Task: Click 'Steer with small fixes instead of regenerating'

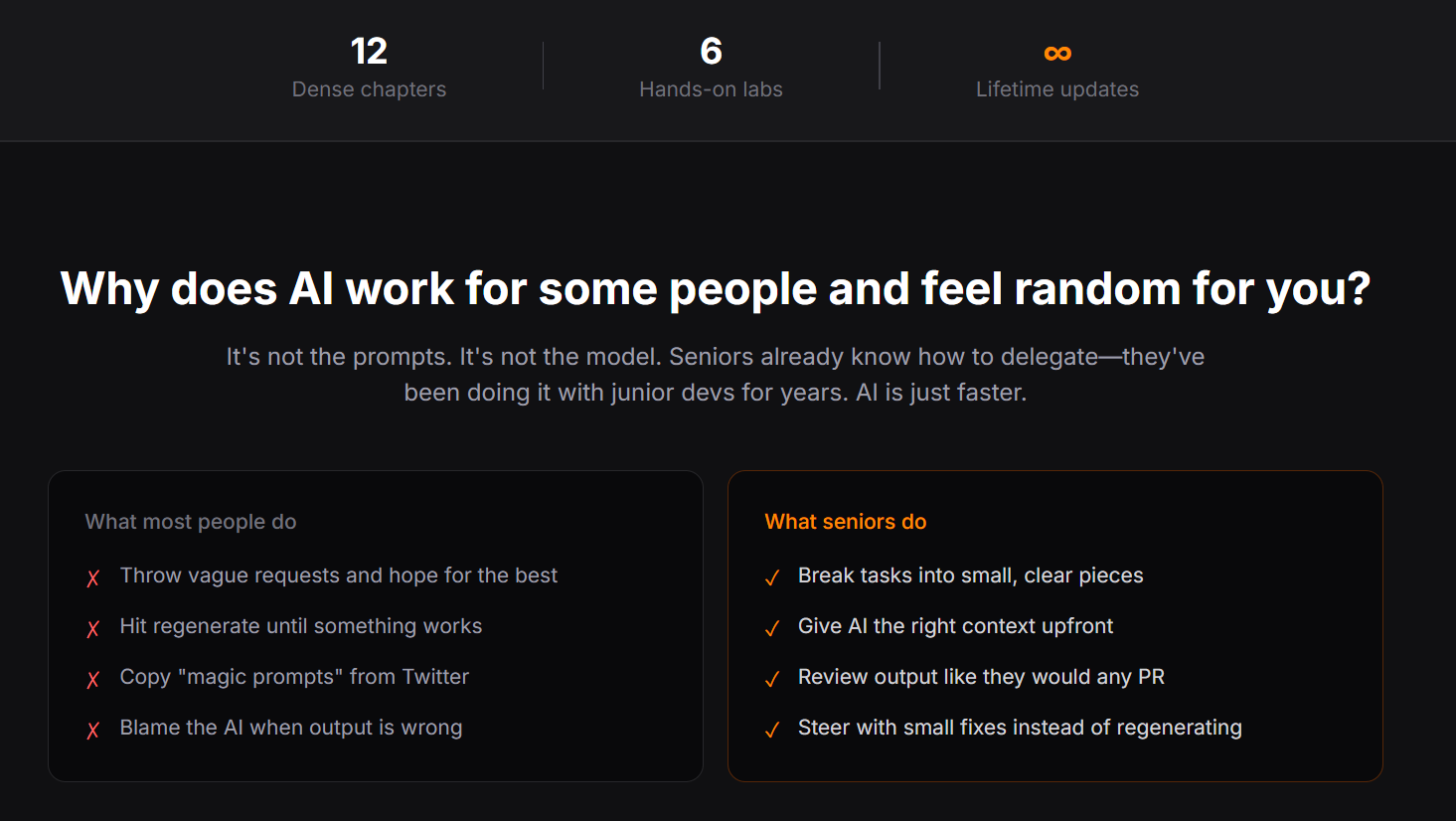Action: pos(1020,728)
